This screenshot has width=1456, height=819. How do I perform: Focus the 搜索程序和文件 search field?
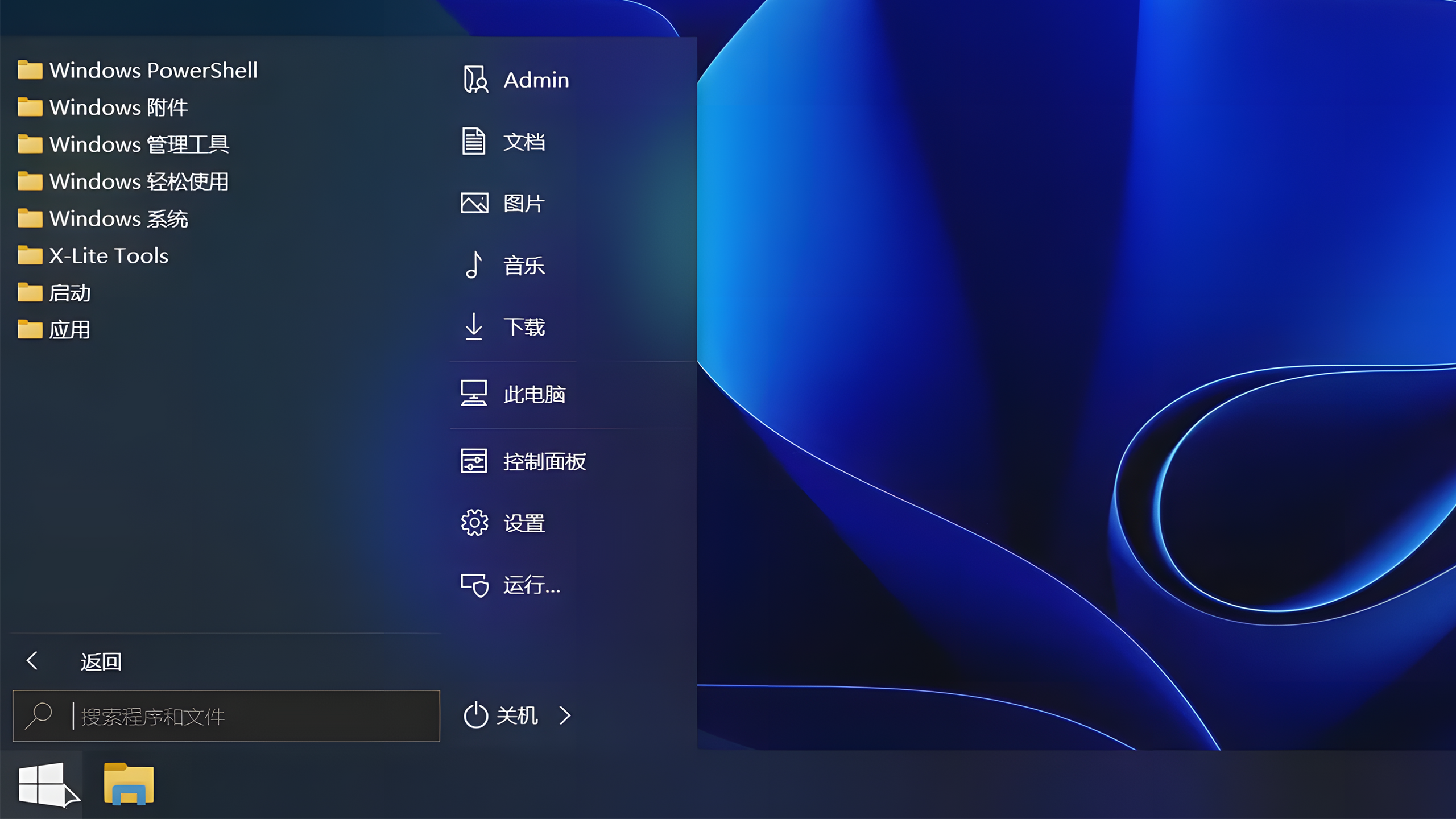[226, 716]
